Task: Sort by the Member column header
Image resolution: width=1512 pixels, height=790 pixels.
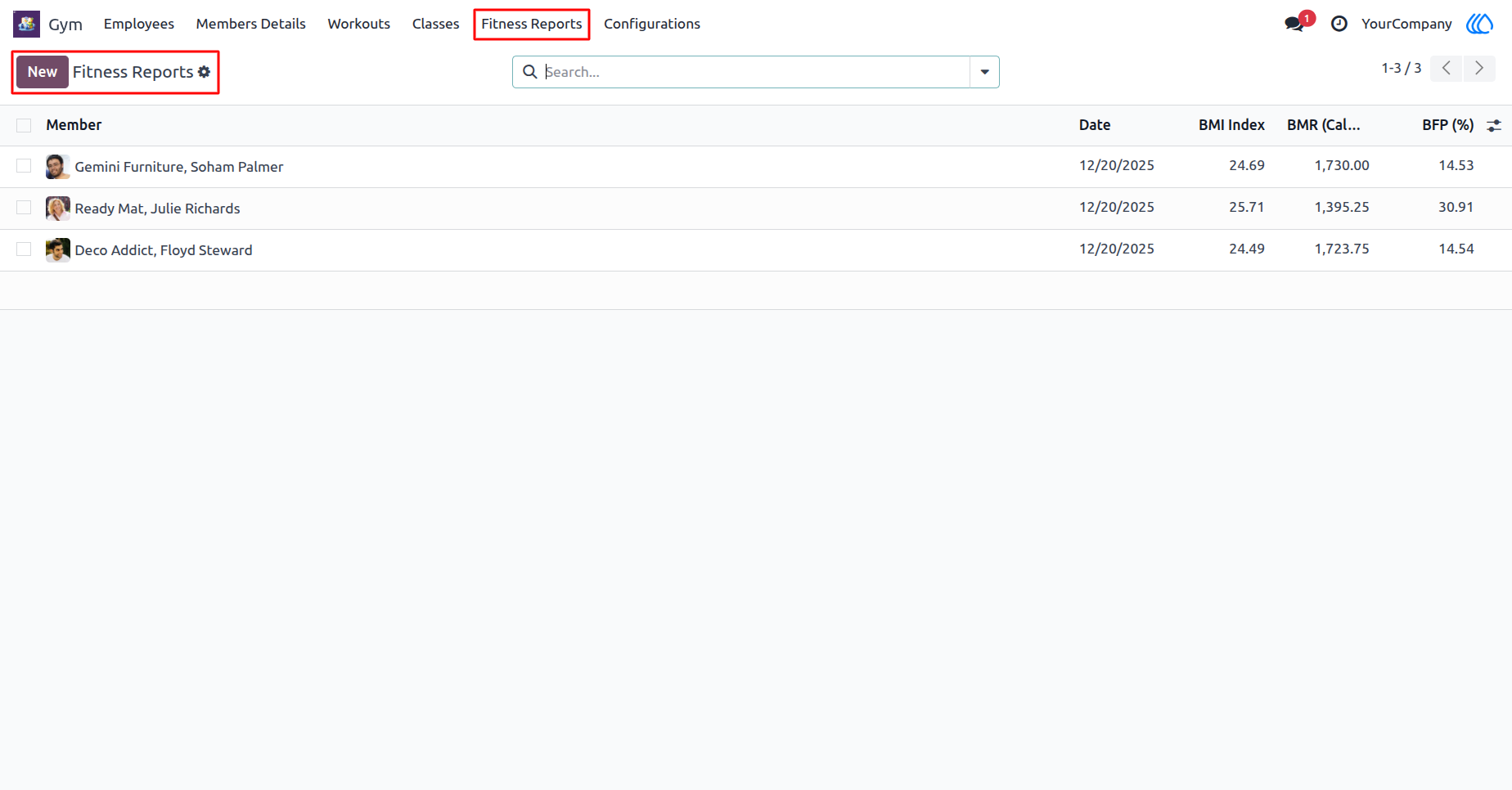Action: tap(74, 125)
